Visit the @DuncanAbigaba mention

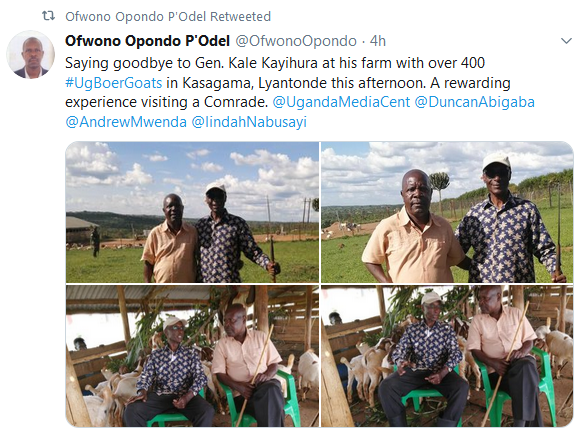(x=474, y=102)
